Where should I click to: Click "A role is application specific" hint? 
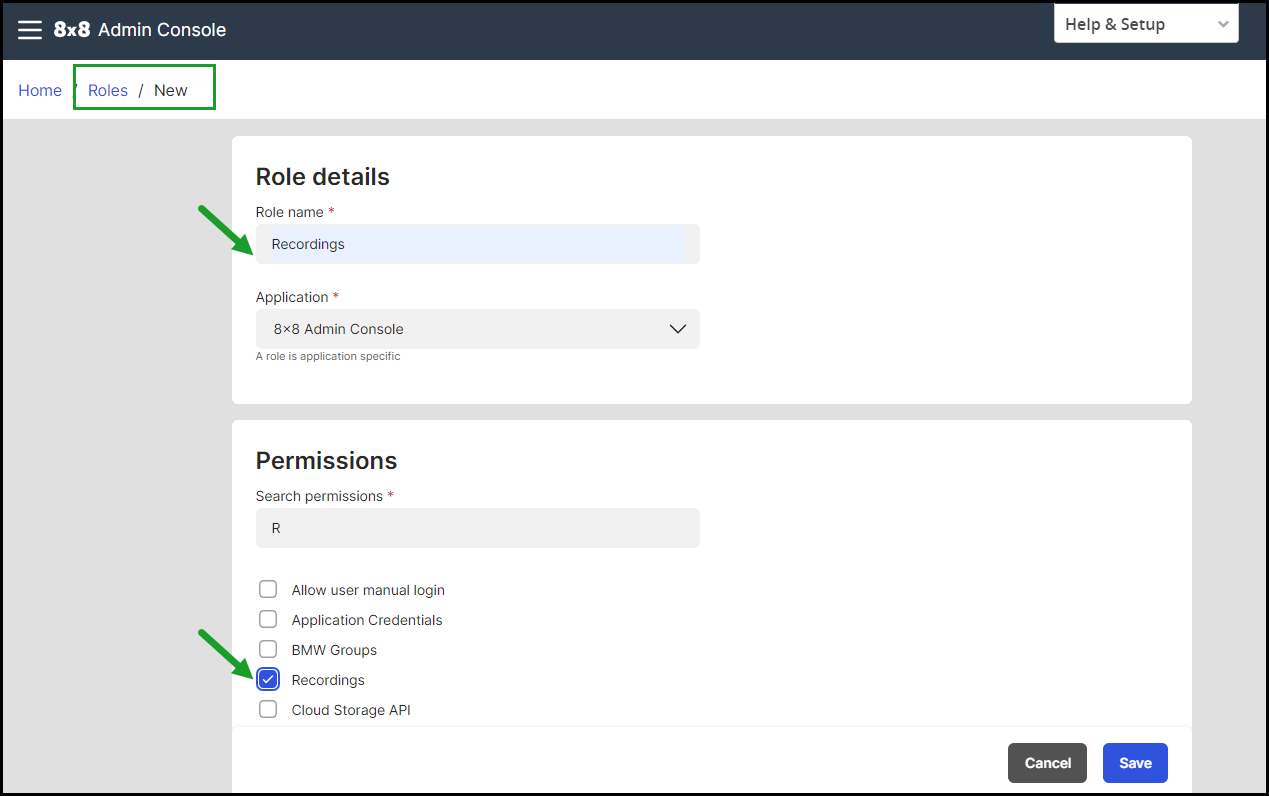coord(328,356)
